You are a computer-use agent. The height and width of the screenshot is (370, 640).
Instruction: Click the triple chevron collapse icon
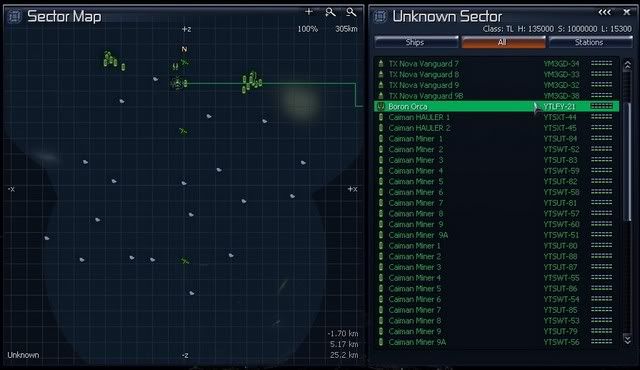click(x=604, y=12)
